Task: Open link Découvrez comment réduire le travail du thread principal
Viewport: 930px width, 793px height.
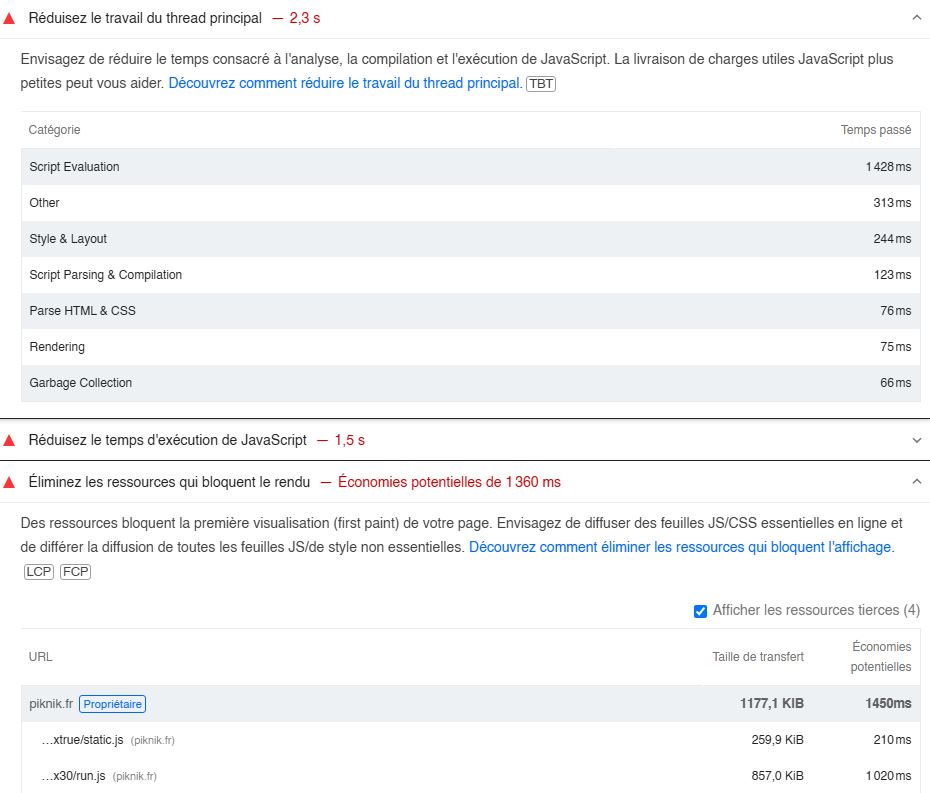Action: (x=345, y=83)
